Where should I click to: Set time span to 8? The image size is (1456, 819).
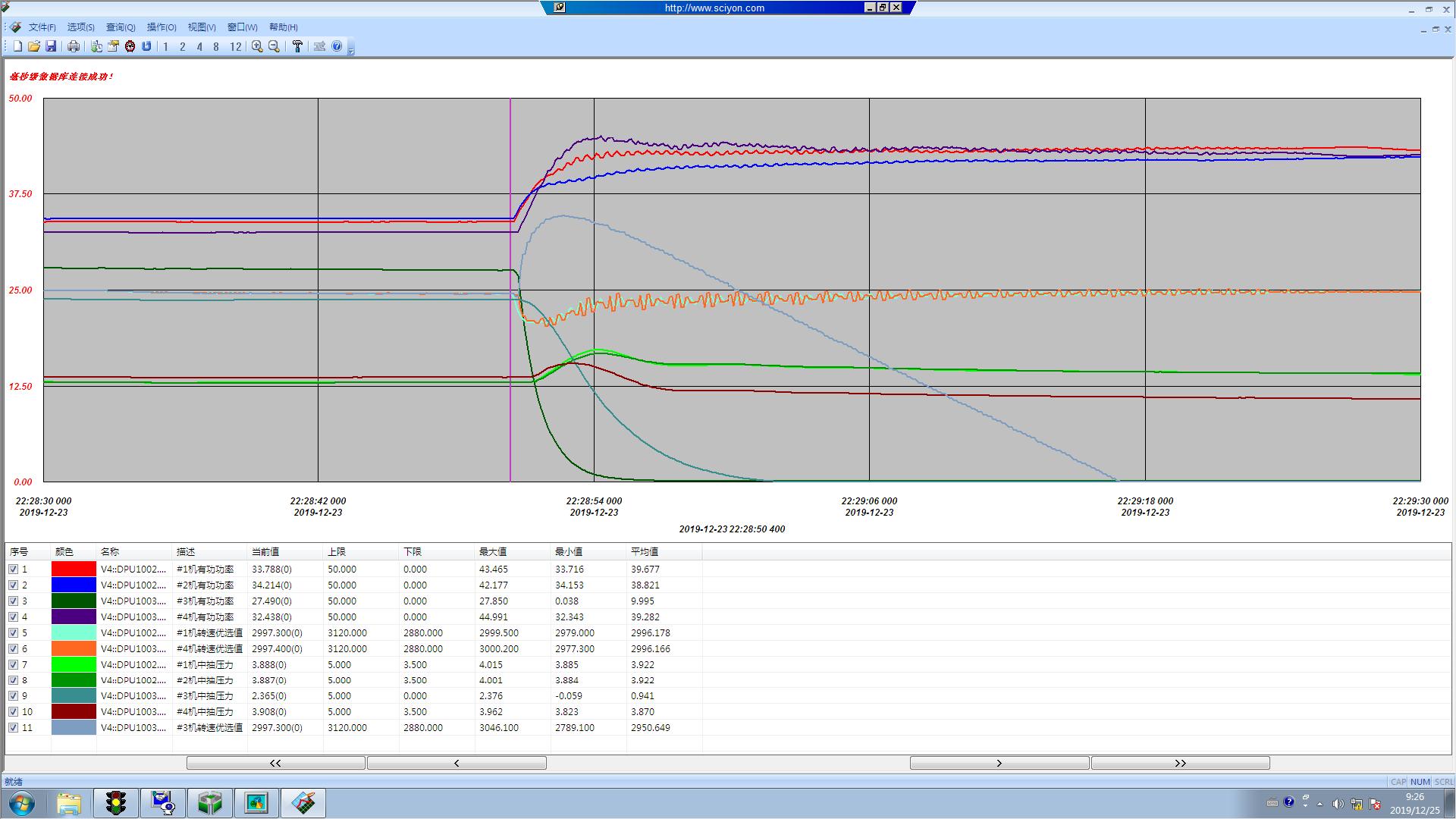point(216,46)
